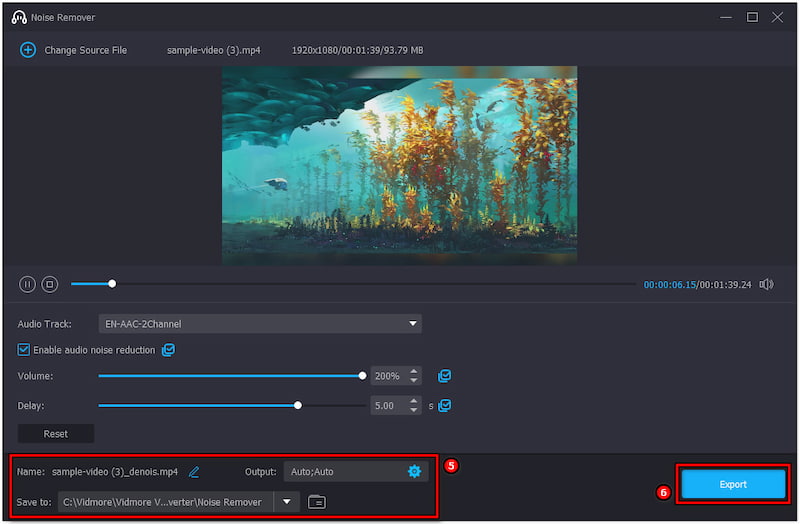The width and height of the screenshot is (800, 524).
Task: Click apply-to-all icon beside noise reduction
Action: (169, 350)
